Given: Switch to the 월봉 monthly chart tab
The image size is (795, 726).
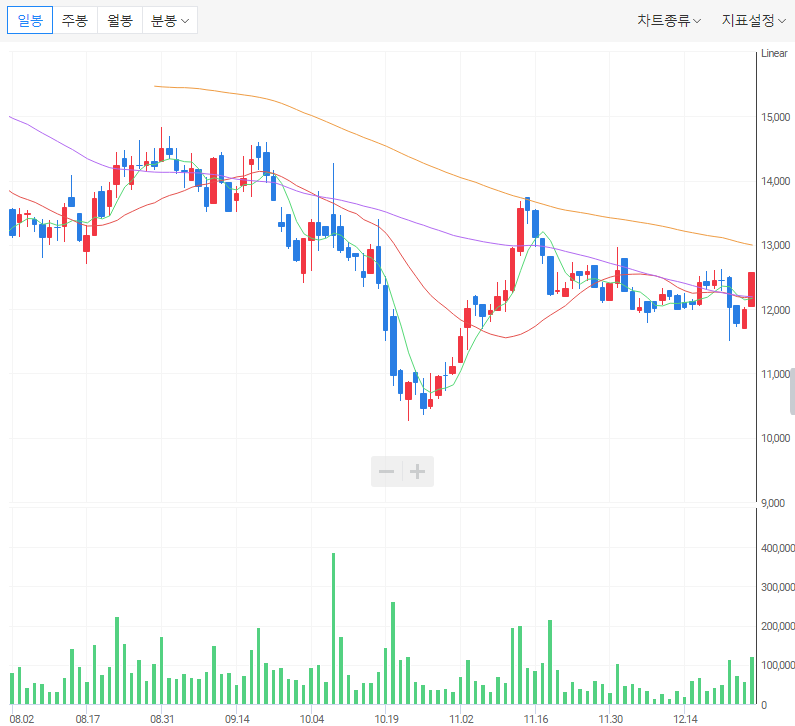Looking at the screenshot, I should 120,20.
